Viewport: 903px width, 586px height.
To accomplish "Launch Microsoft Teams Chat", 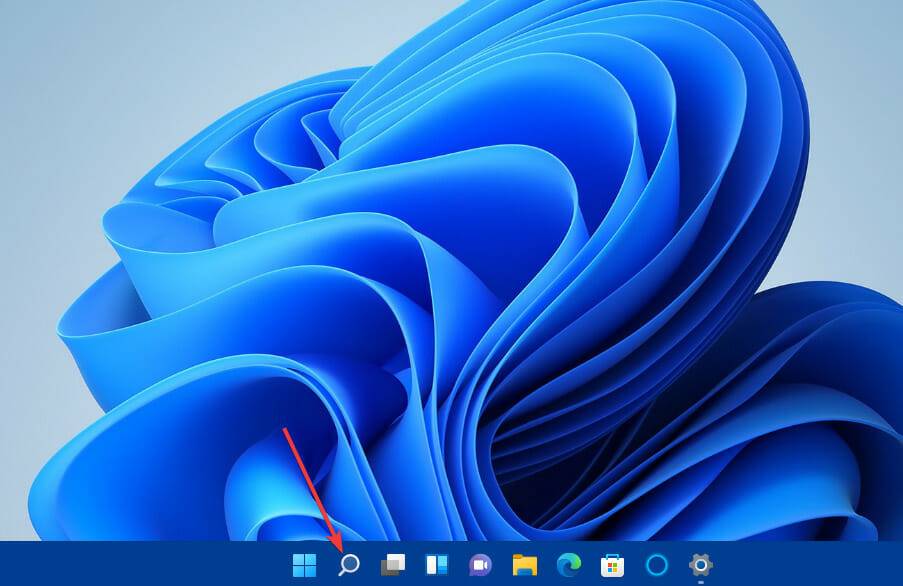I will pos(480,565).
